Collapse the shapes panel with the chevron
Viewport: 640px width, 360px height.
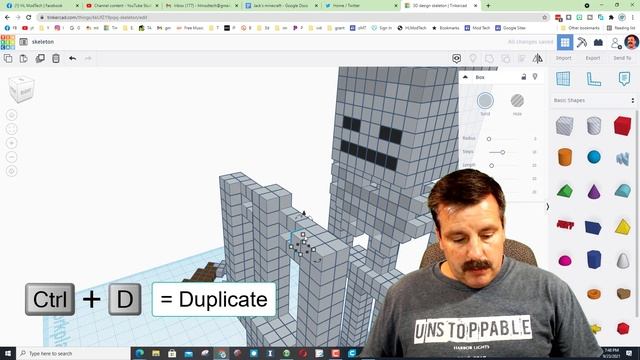pyautogui.click(x=547, y=207)
